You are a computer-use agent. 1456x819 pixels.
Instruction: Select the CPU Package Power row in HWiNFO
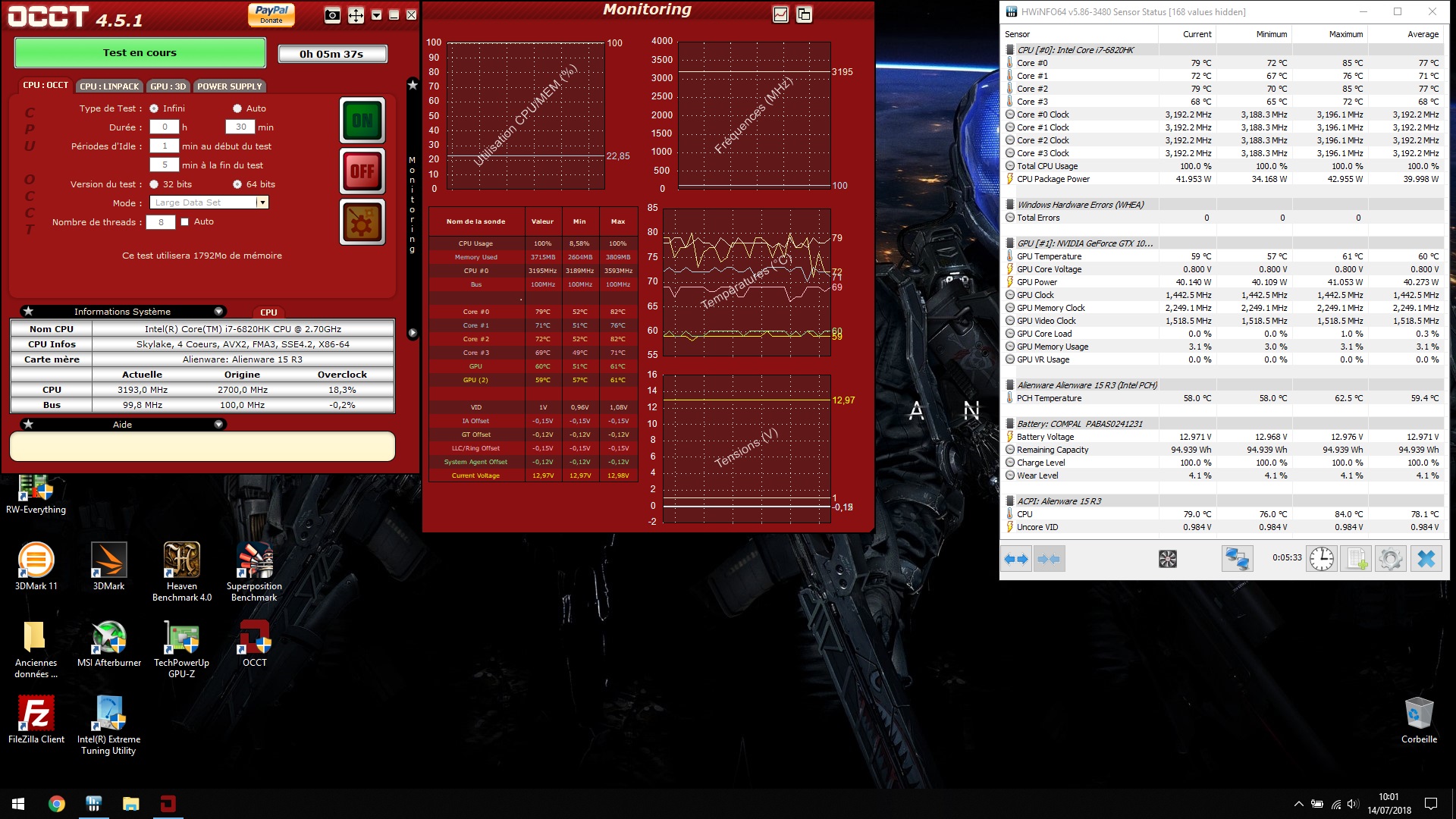pyautogui.click(x=1223, y=179)
